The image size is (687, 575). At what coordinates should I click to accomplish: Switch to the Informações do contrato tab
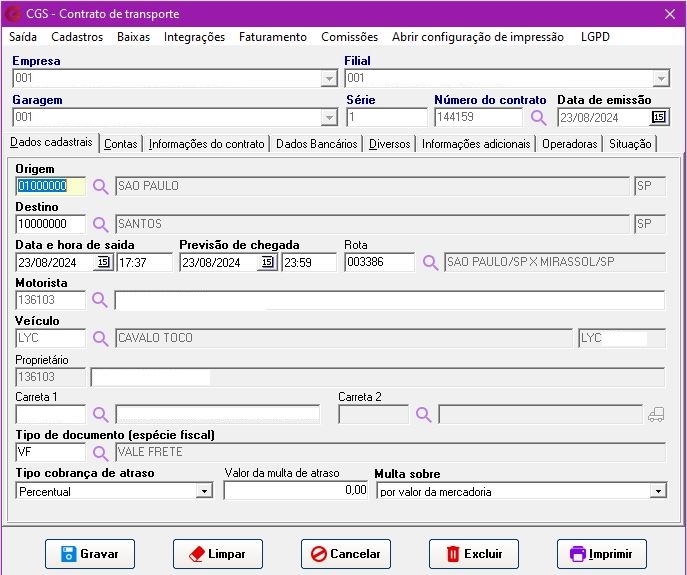[x=206, y=144]
